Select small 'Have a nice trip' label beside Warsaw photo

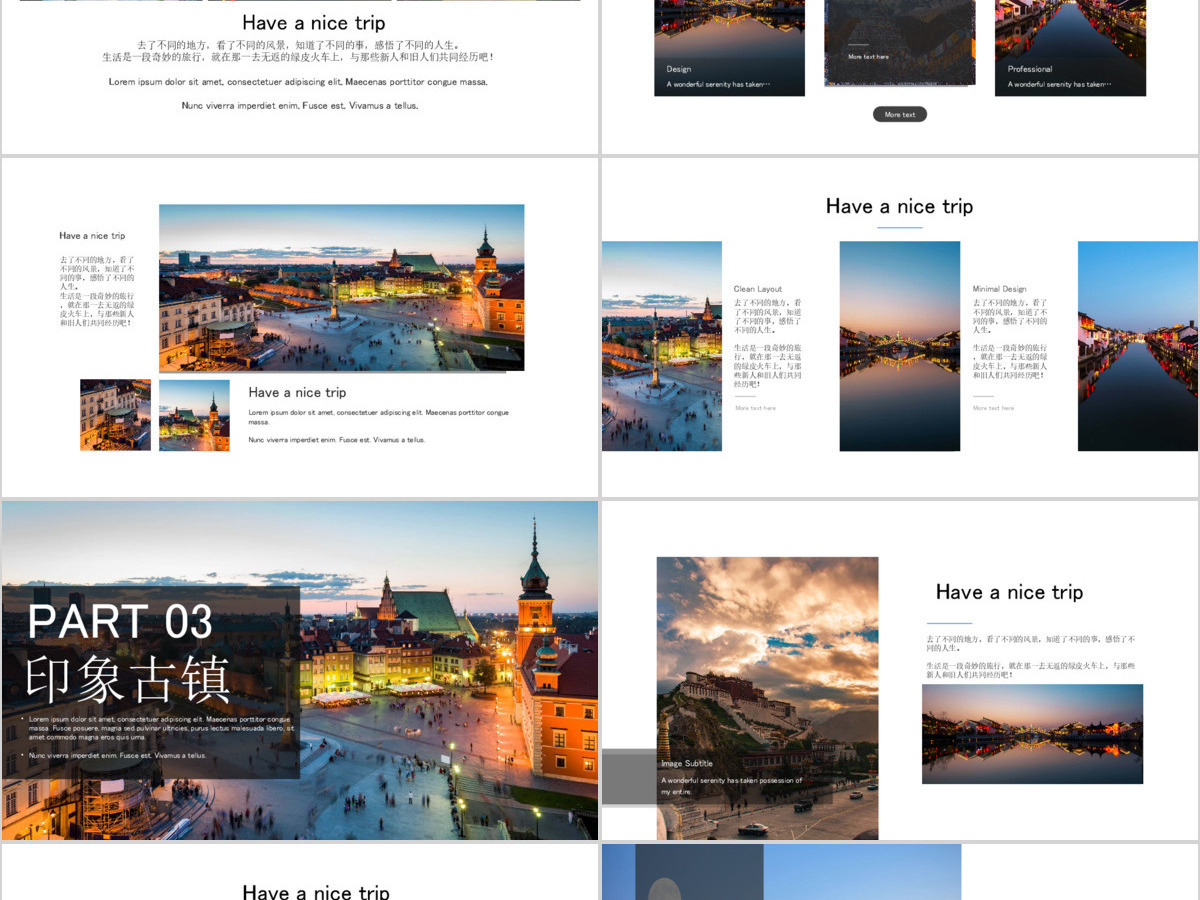coord(92,236)
